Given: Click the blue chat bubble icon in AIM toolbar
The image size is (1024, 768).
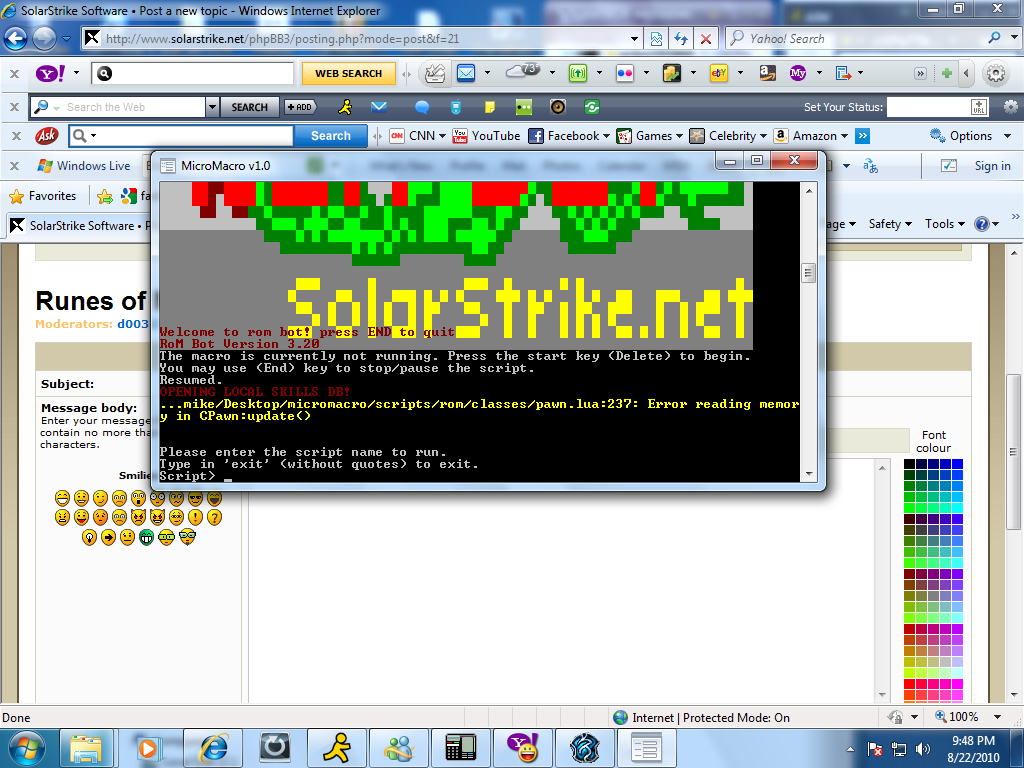Looking at the screenshot, I should point(422,106).
